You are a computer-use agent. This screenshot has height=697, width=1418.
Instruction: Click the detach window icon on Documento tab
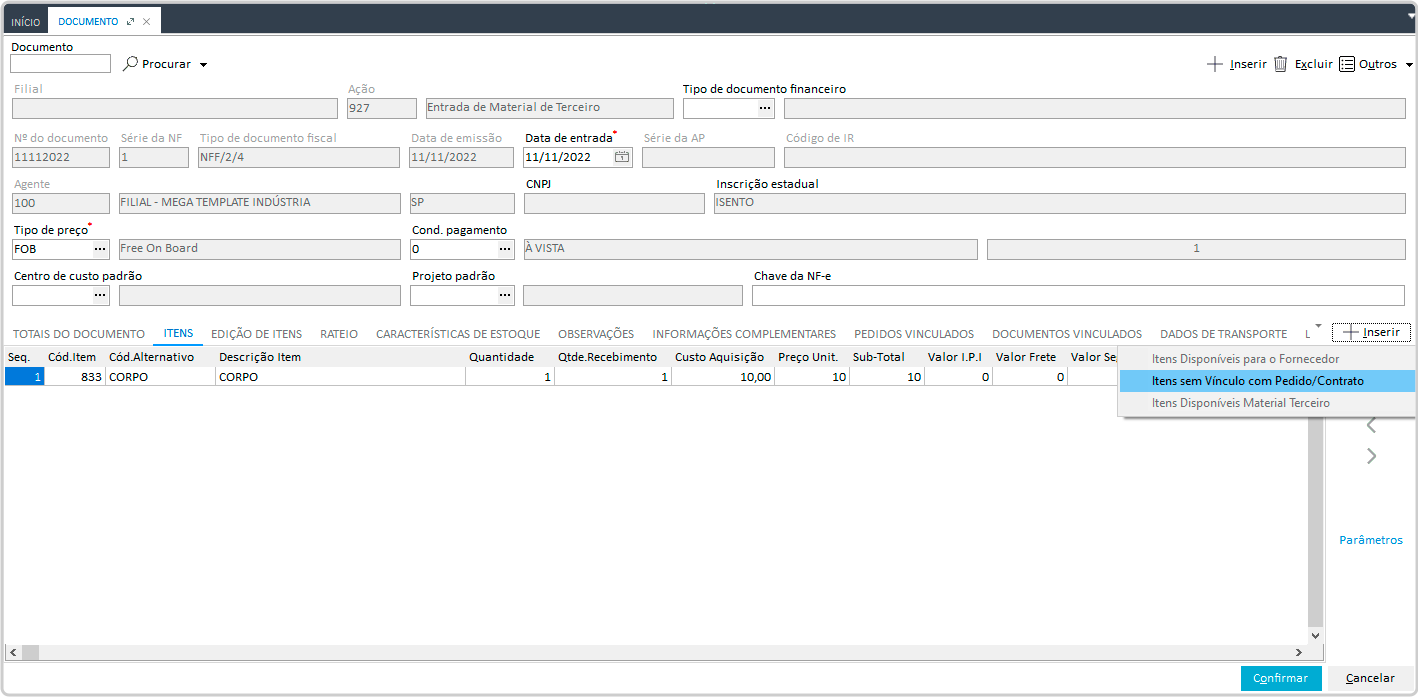point(130,21)
